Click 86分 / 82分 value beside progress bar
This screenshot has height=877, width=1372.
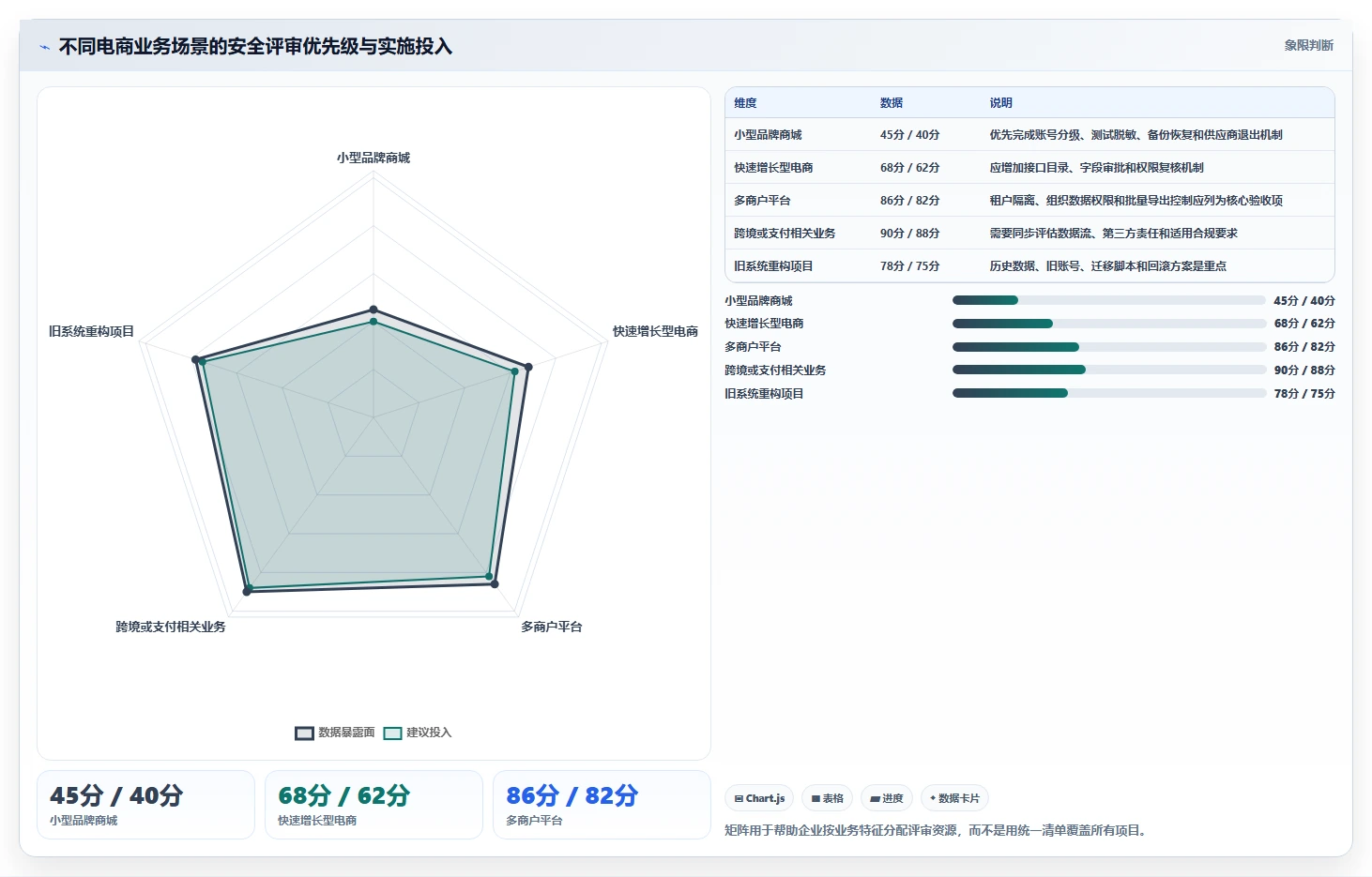[1304, 347]
